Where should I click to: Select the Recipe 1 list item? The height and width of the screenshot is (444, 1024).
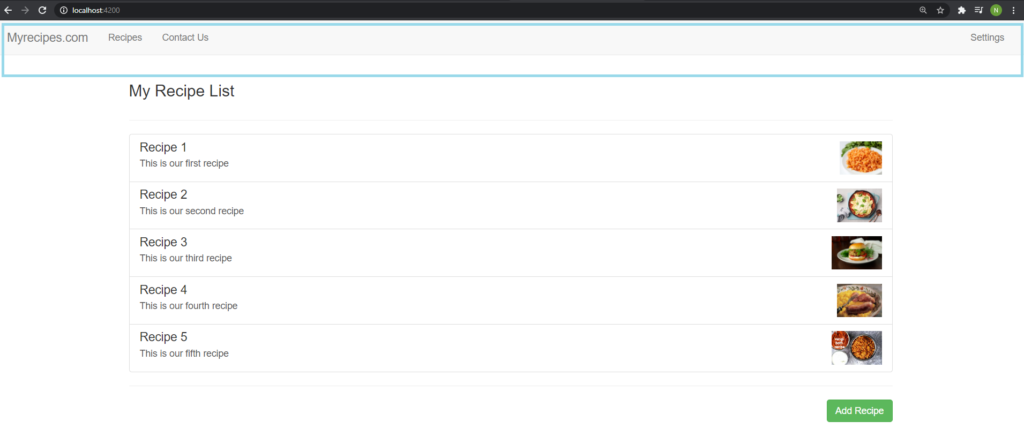pyautogui.click(x=511, y=158)
